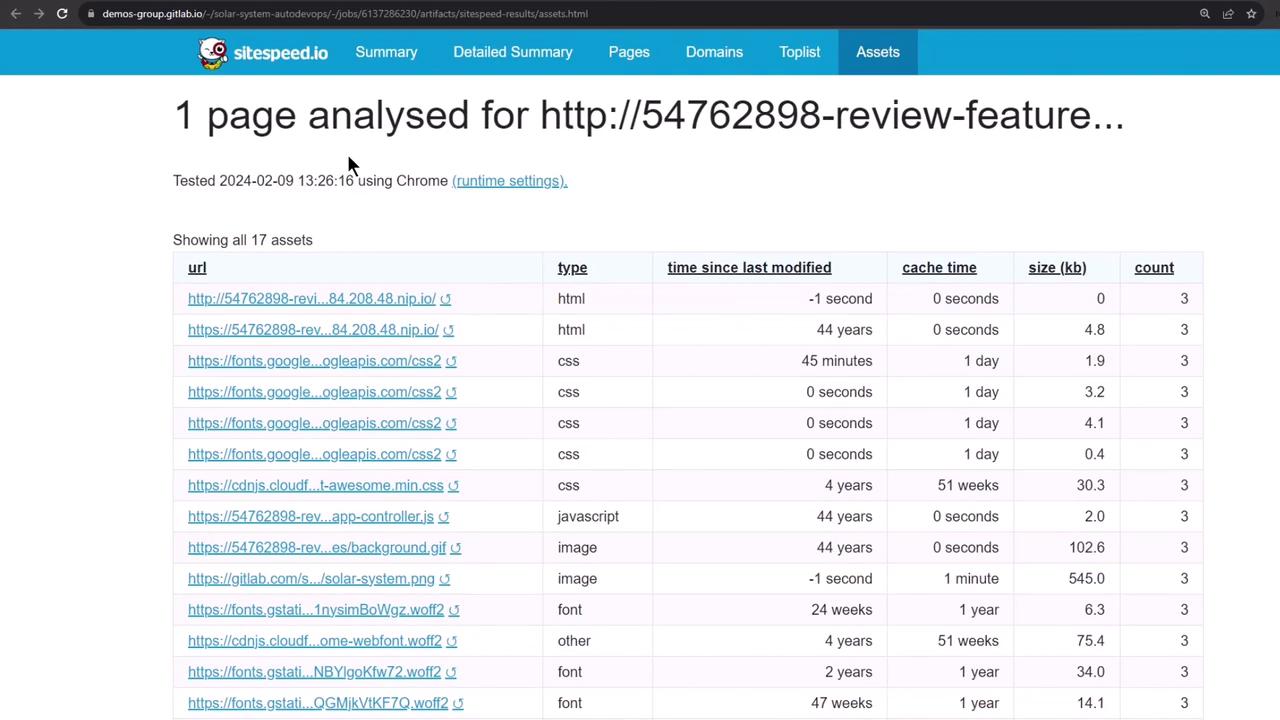Sort by the type column header

tap(572, 268)
